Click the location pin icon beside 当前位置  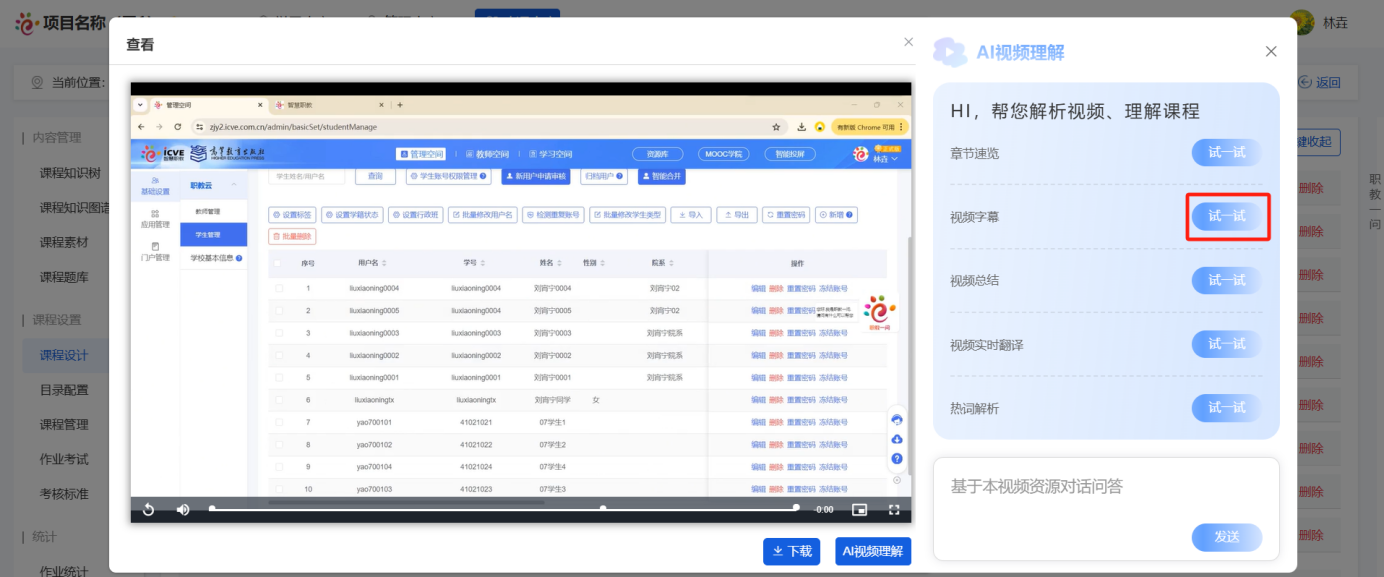(37, 82)
